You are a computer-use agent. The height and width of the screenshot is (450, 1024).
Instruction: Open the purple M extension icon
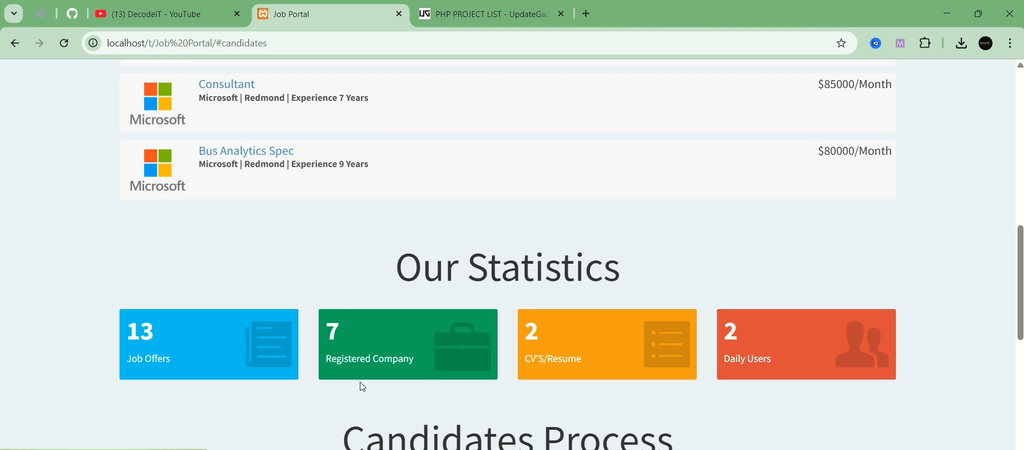pyautogui.click(x=900, y=43)
